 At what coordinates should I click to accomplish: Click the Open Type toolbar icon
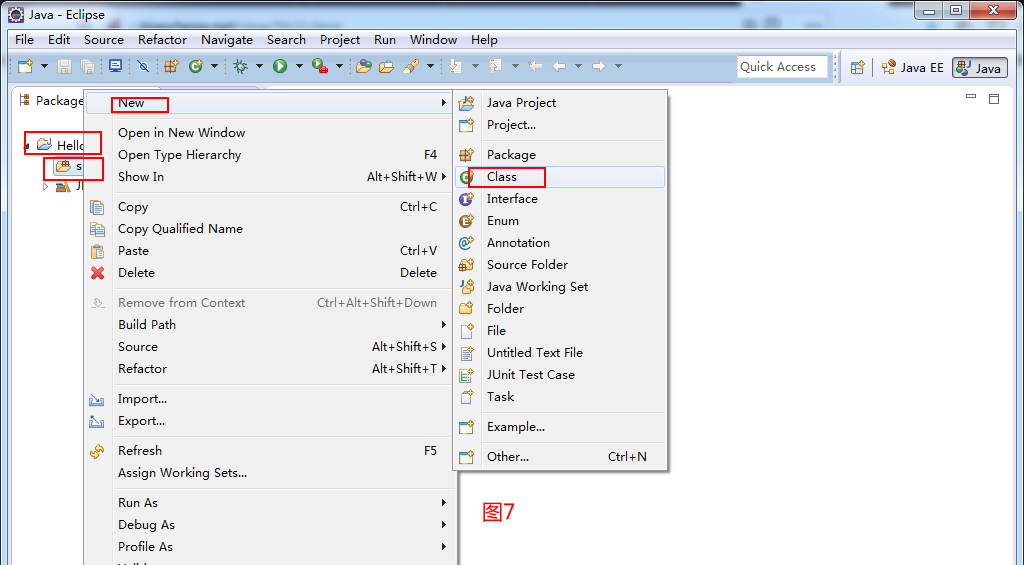(x=364, y=66)
